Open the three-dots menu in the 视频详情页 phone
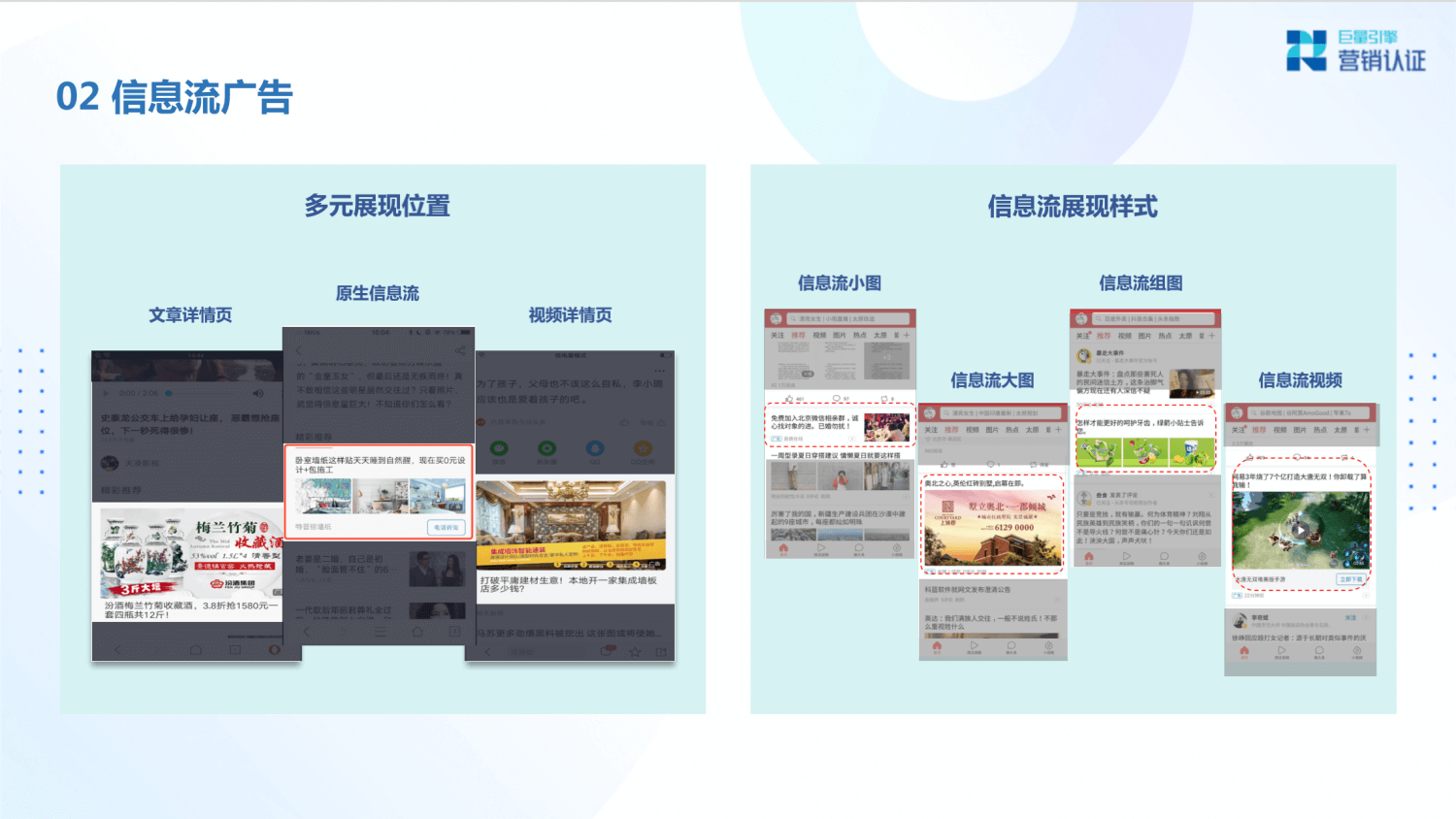This screenshot has height=819, width=1456. [x=659, y=371]
